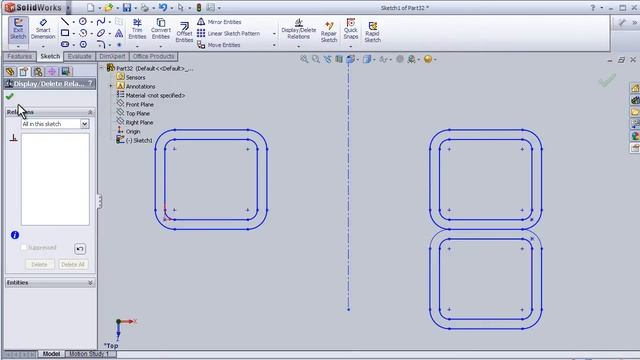Click the Rapid Sketch tool
Screen dimensions: 640x360
tap(372, 32)
